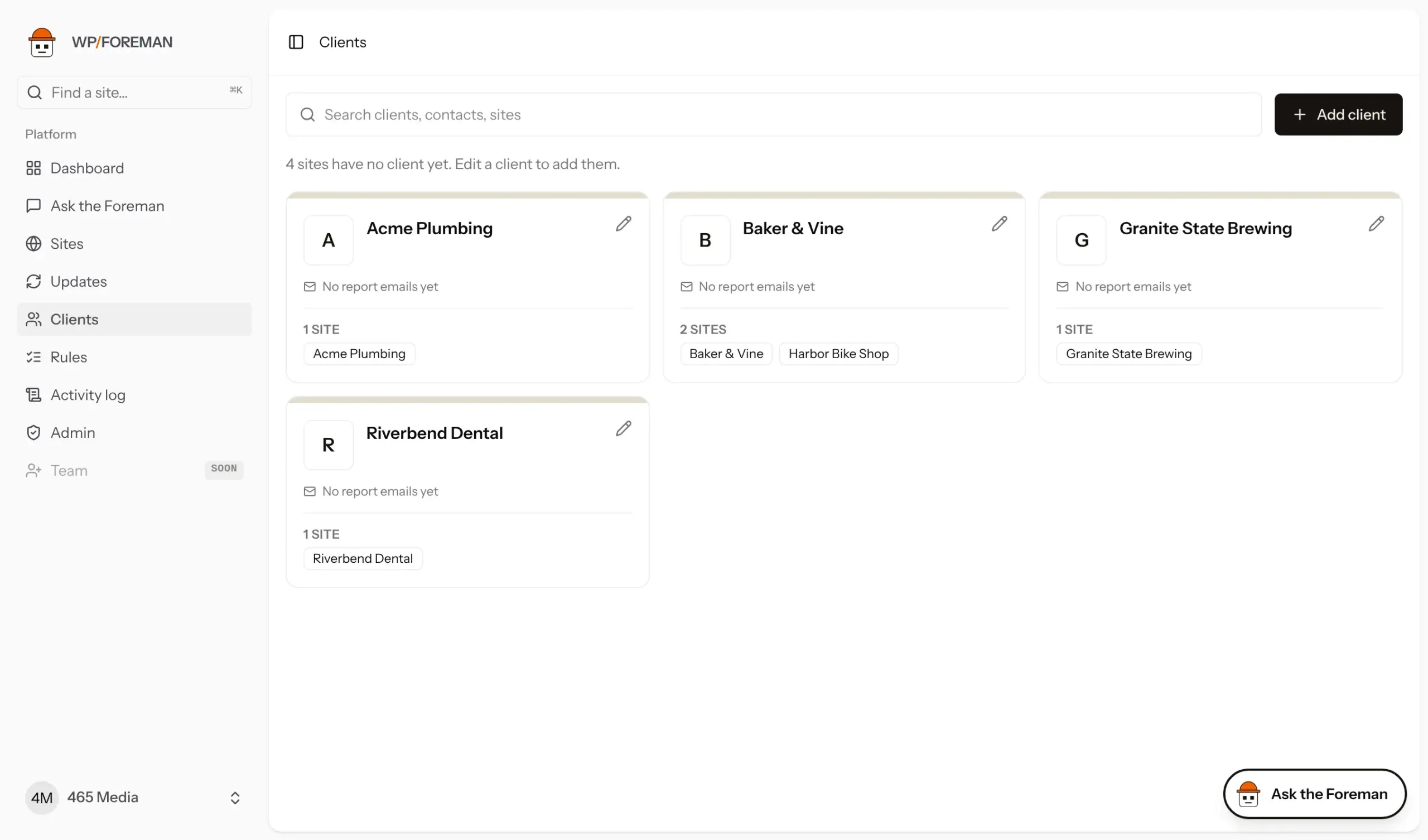Click the Riverbend Dental site chip
Image resolution: width=1428 pixels, height=840 pixels.
pos(363,558)
